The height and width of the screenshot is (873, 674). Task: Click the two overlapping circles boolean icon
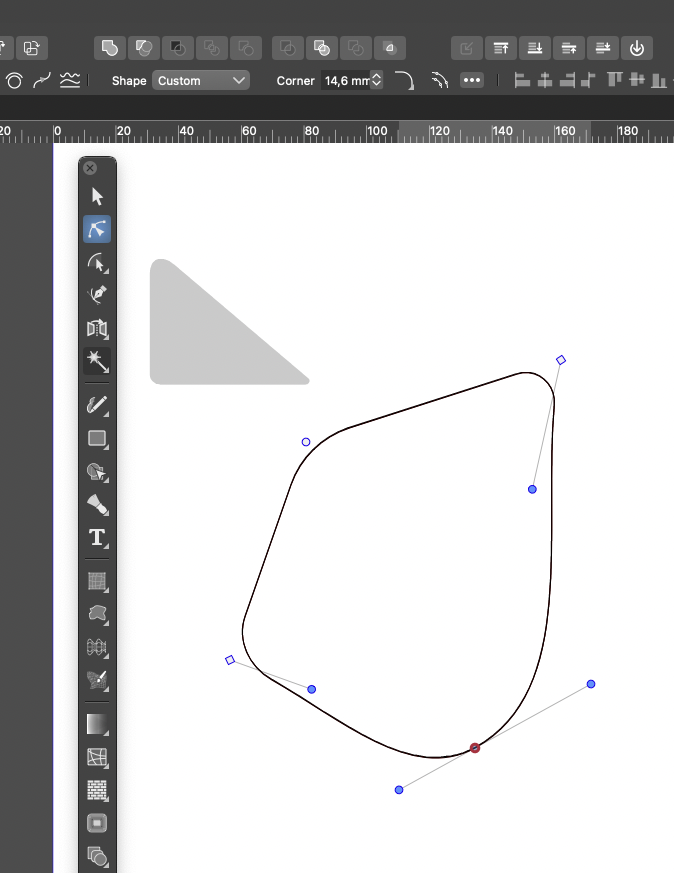(144, 48)
